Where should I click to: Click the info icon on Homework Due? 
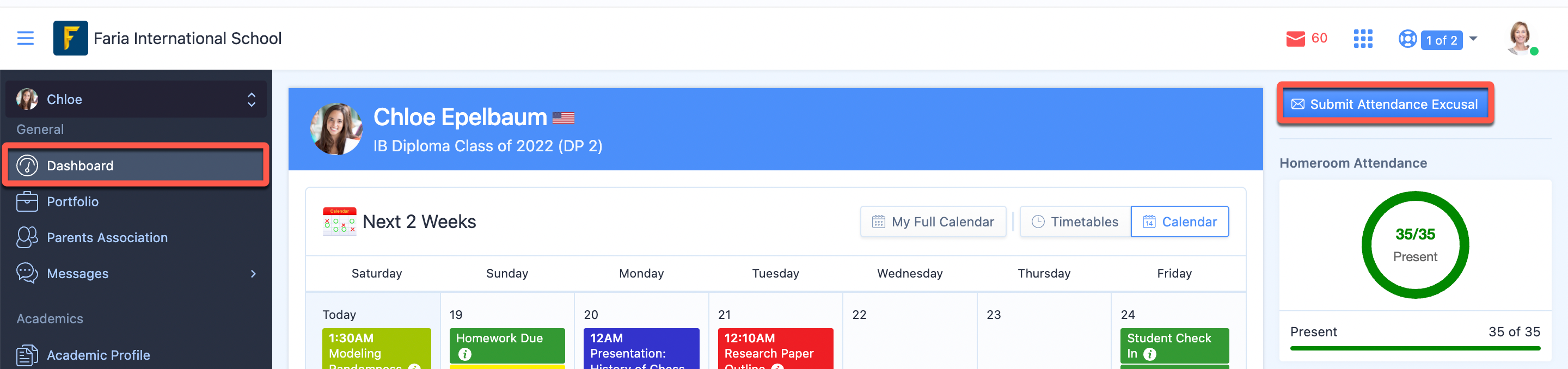click(x=465, y=354)
